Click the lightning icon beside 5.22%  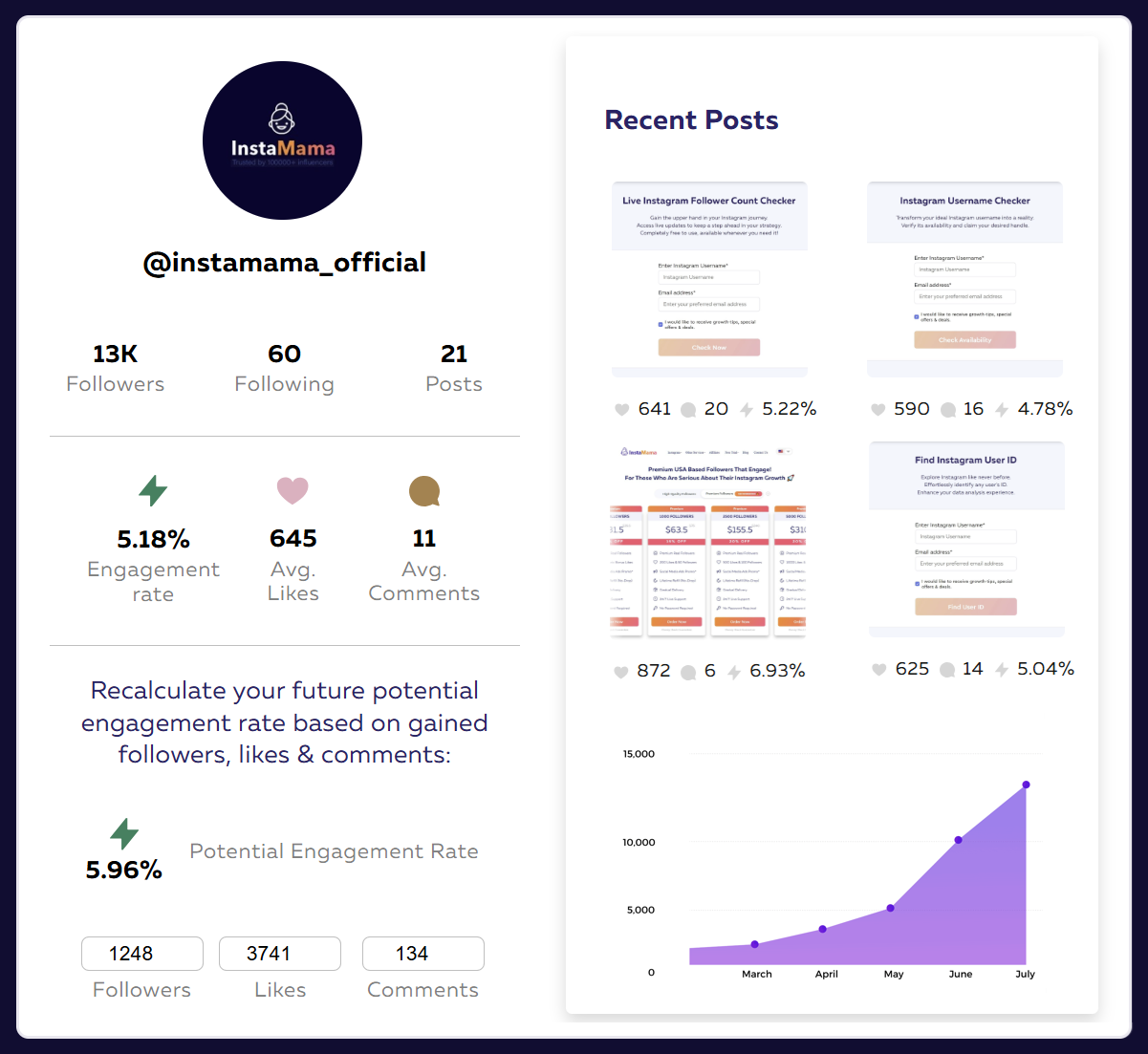point(747,409)
